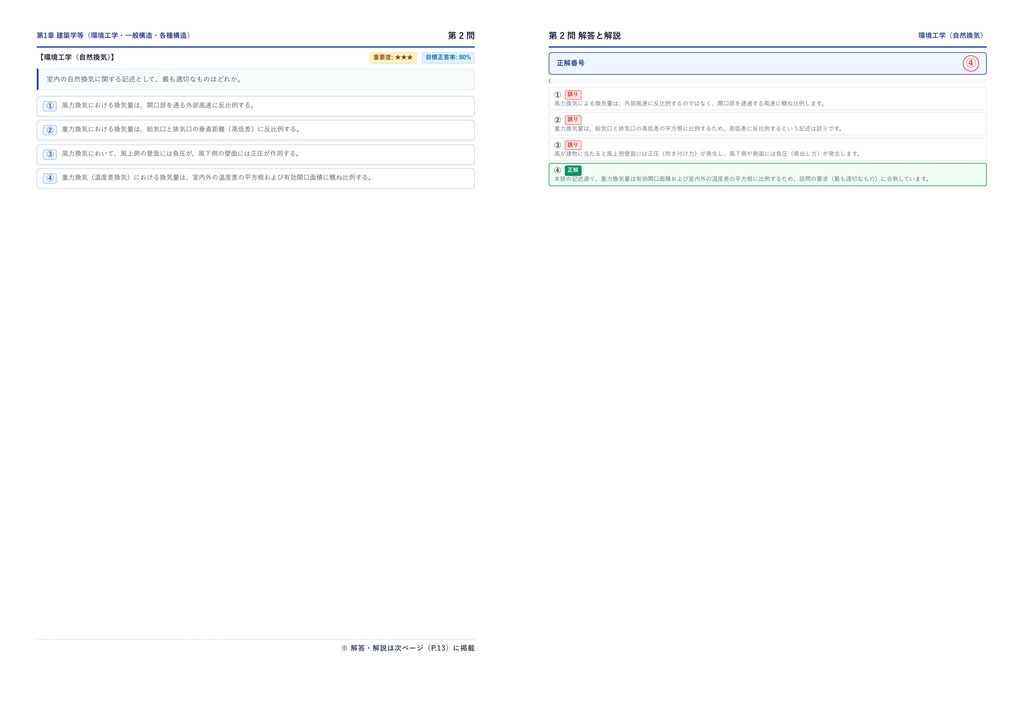Select answer choice badge ② in the question
Image resolution: width=1024 pixels, height=724 pixels.
click(50, 130)
